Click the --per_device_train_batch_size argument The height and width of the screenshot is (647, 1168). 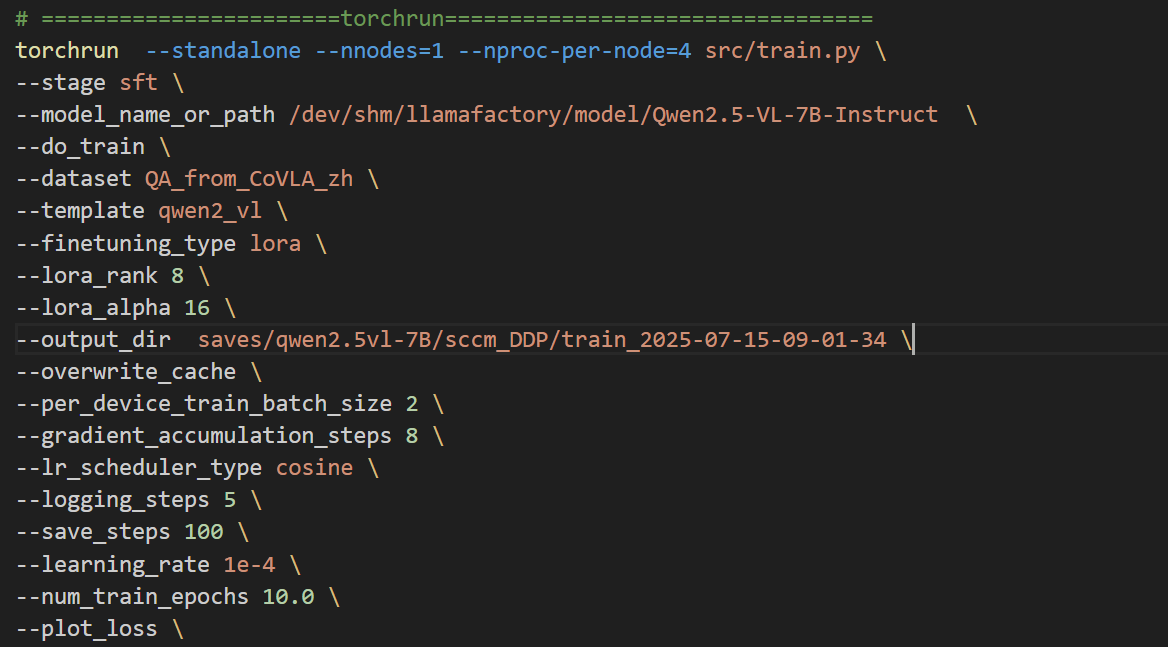point(204,404)
